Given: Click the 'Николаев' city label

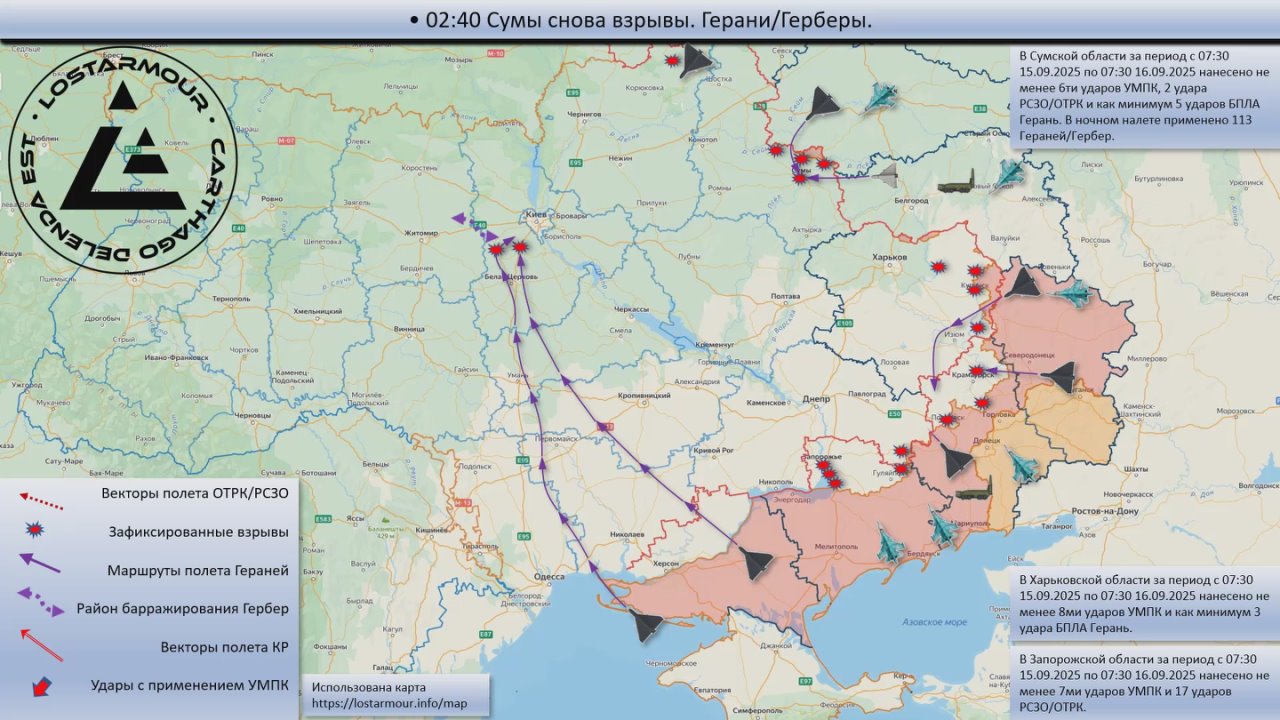Looking at the screenshot, I should click(625, 534).
